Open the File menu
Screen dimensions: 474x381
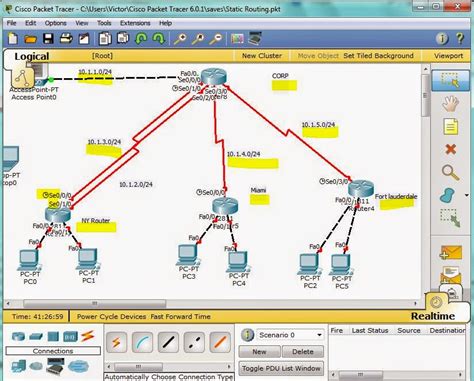(x=11, y=23)
